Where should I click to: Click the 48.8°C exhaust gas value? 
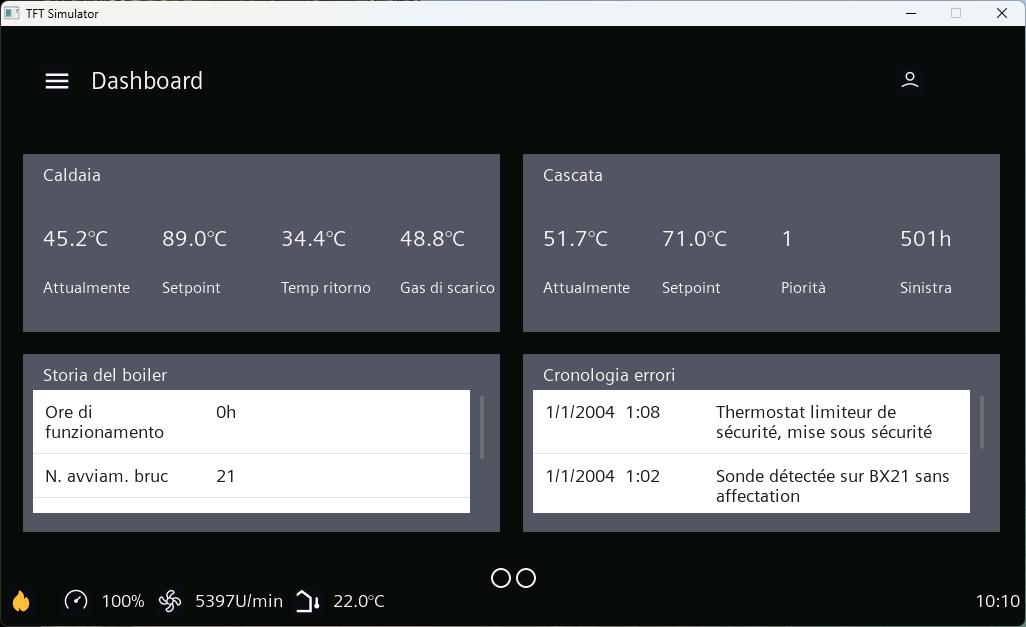pyautogui.click(x=433, y=239)
